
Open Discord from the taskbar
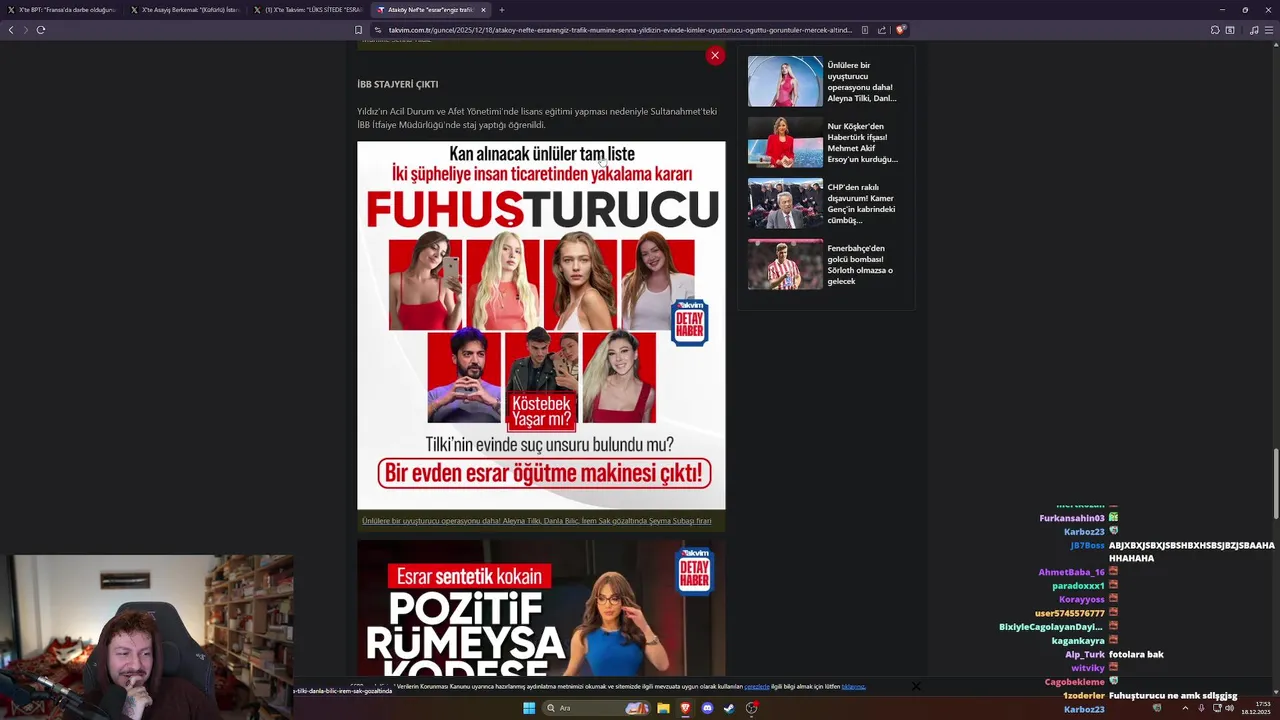coord(707,708)
